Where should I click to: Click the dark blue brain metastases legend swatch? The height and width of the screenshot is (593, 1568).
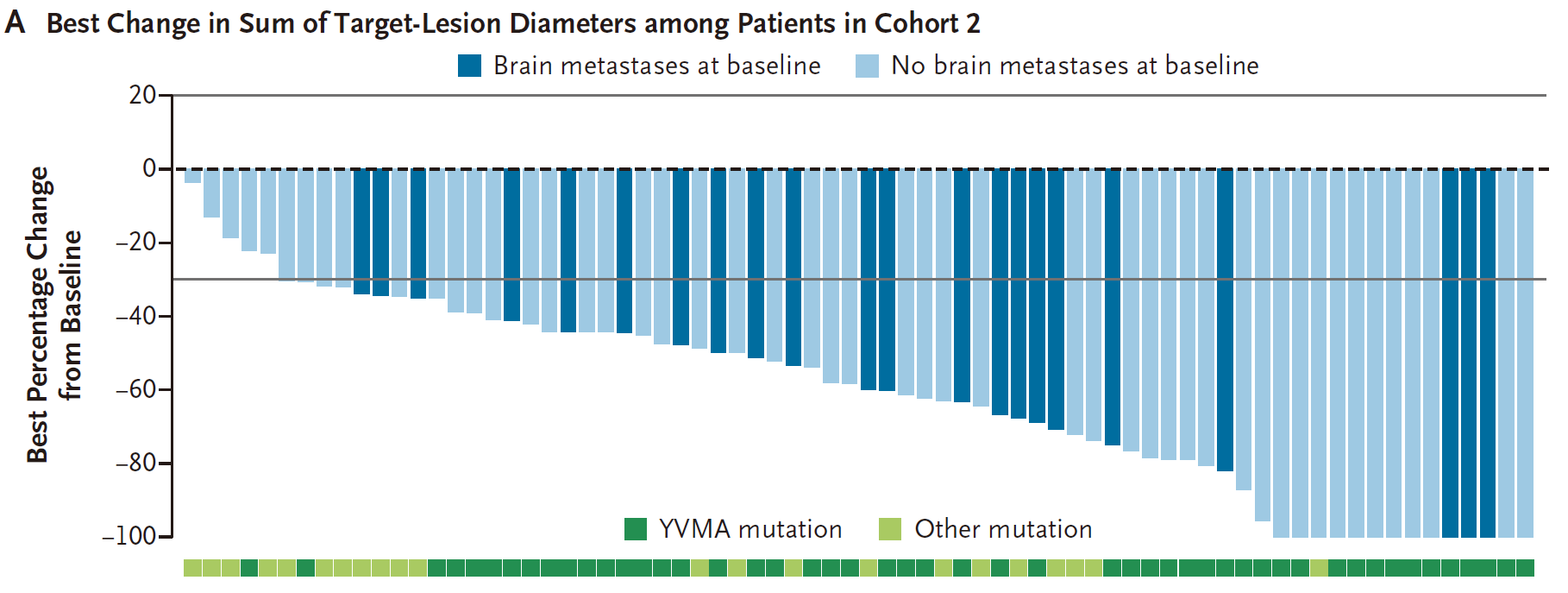[x=469, y=66]
